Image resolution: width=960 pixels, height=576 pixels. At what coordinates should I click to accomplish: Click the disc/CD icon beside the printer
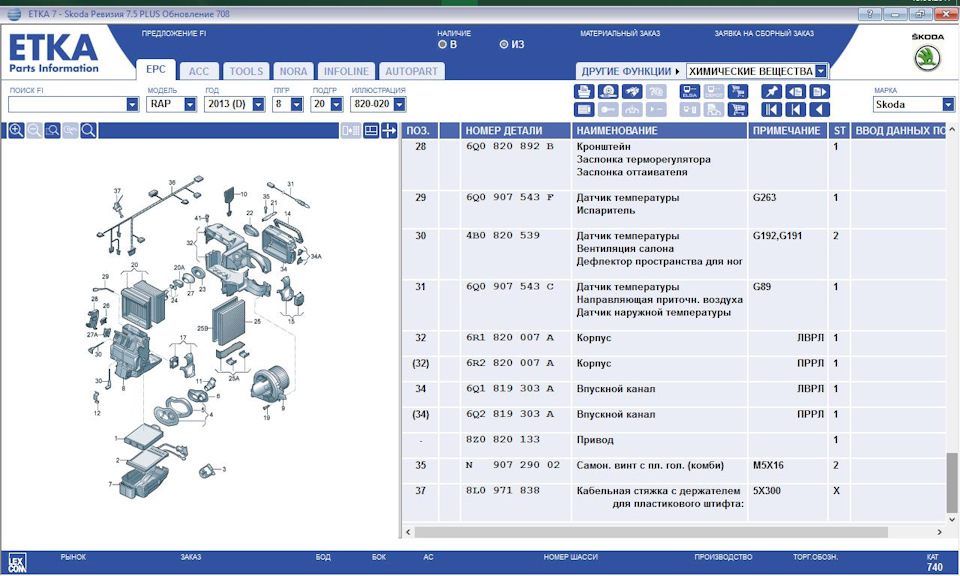[608, 92]
